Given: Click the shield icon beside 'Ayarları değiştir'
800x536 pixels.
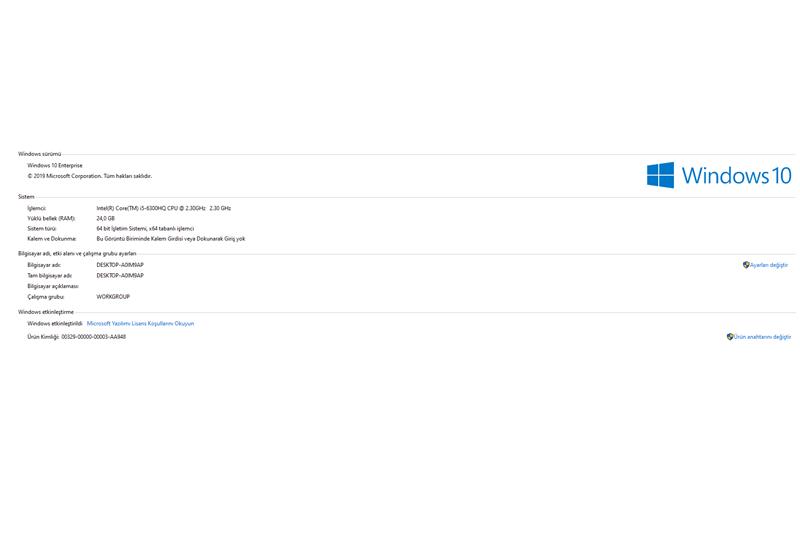Looking at the screenshot, I should click(746, 265).
